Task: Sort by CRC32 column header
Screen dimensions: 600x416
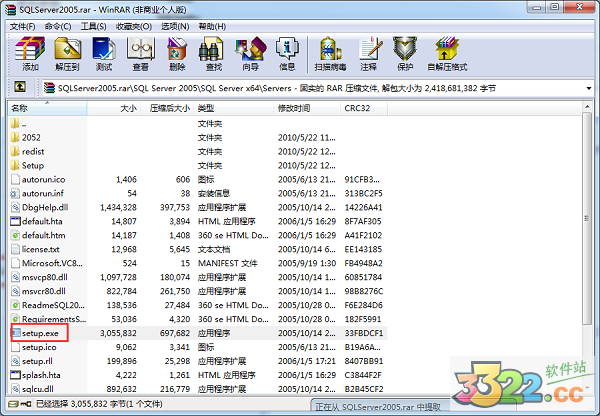Action: pos(364,108)
